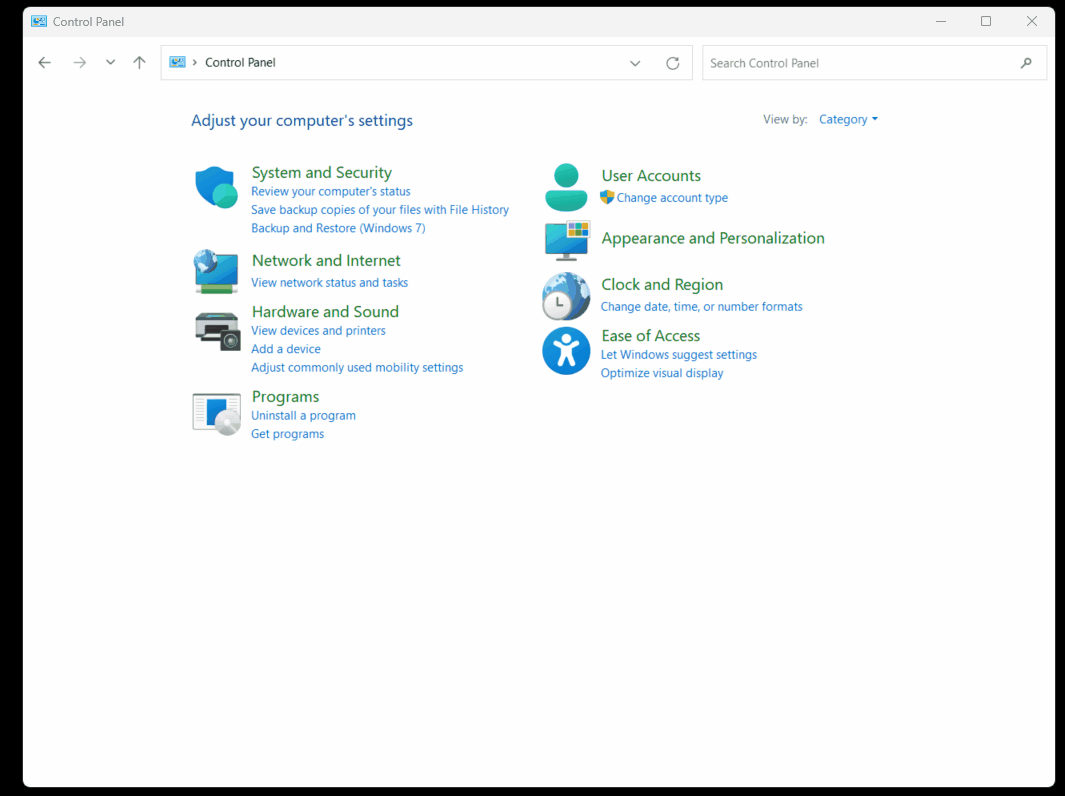Open the recent locations dropdown arrow
The height and width of the screenshot is (796, 1065).
click(110, 62)
